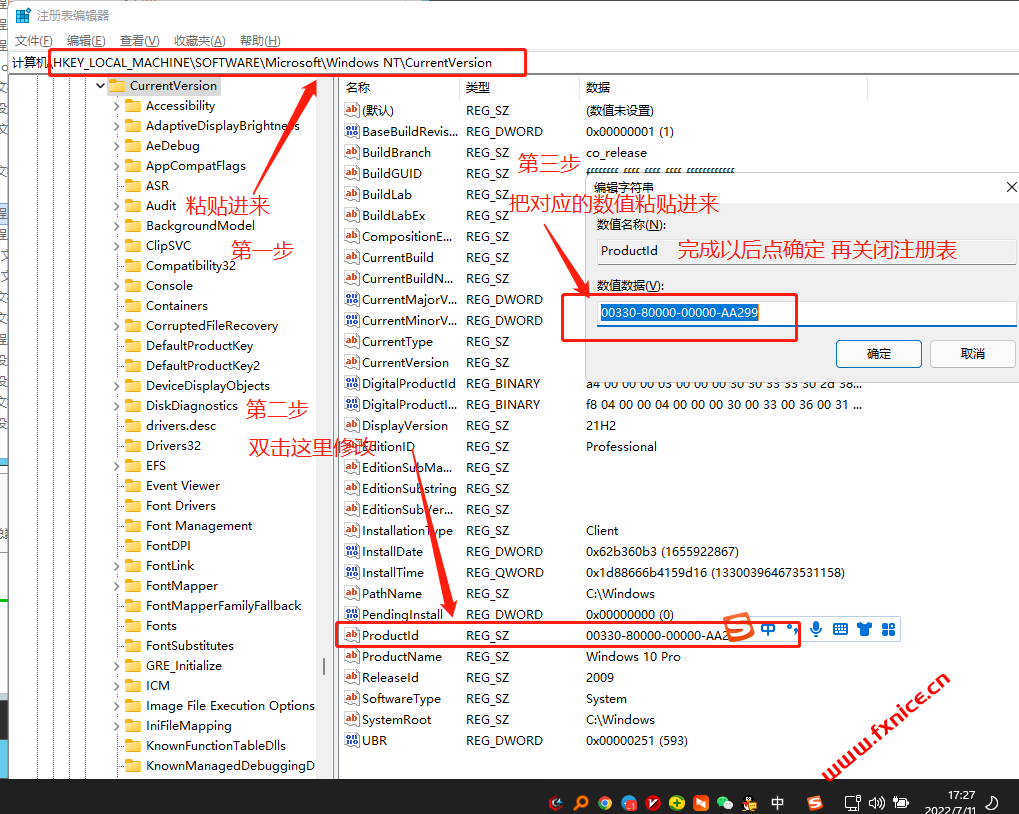
Task: Expand the AppCompatFlags key
Action: tap(116, 166)
